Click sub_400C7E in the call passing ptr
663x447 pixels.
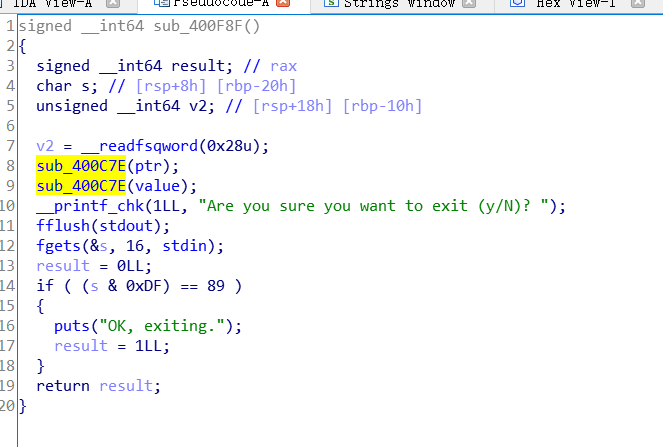[x=81, y=166]
